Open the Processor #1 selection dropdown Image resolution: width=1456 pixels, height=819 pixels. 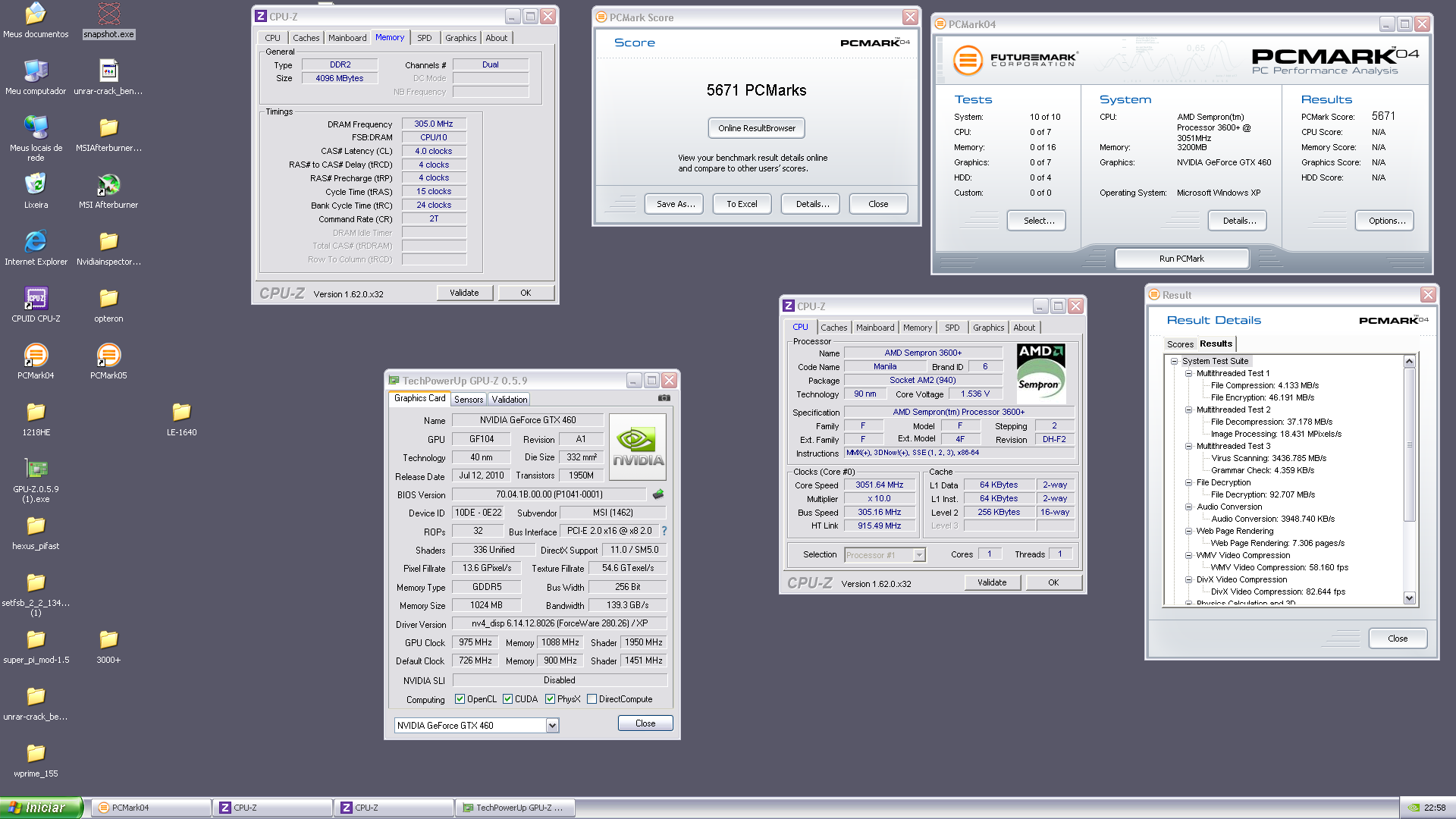click(x=918, y=555)
